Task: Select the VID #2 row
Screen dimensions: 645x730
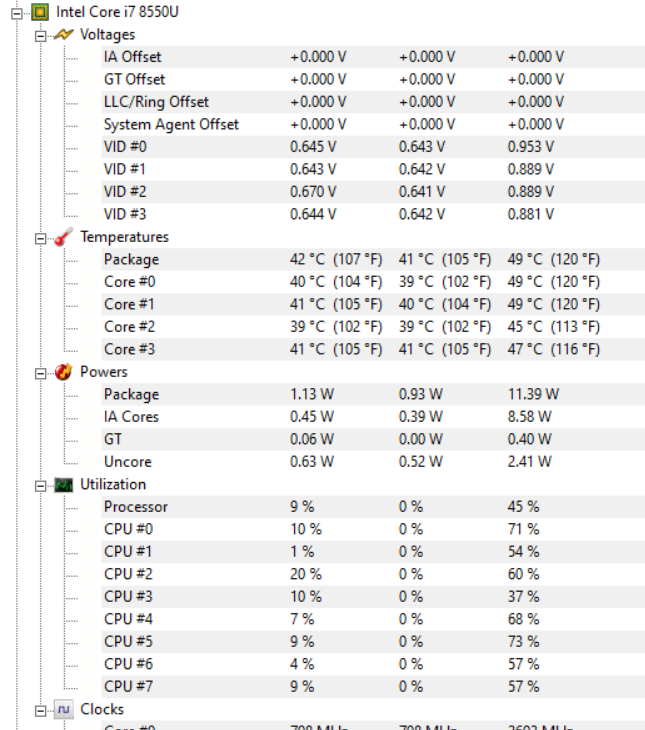Action: point(373,192)
